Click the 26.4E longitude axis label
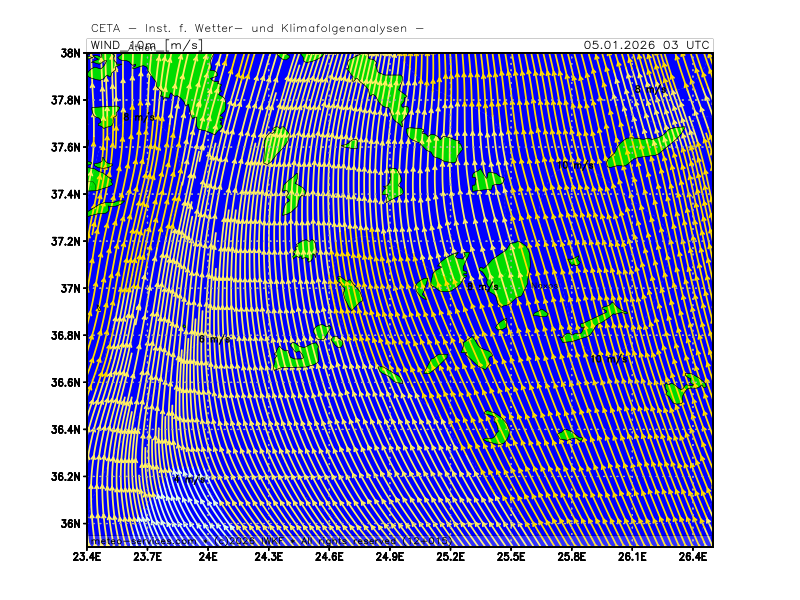 click(x=693, y=557)
